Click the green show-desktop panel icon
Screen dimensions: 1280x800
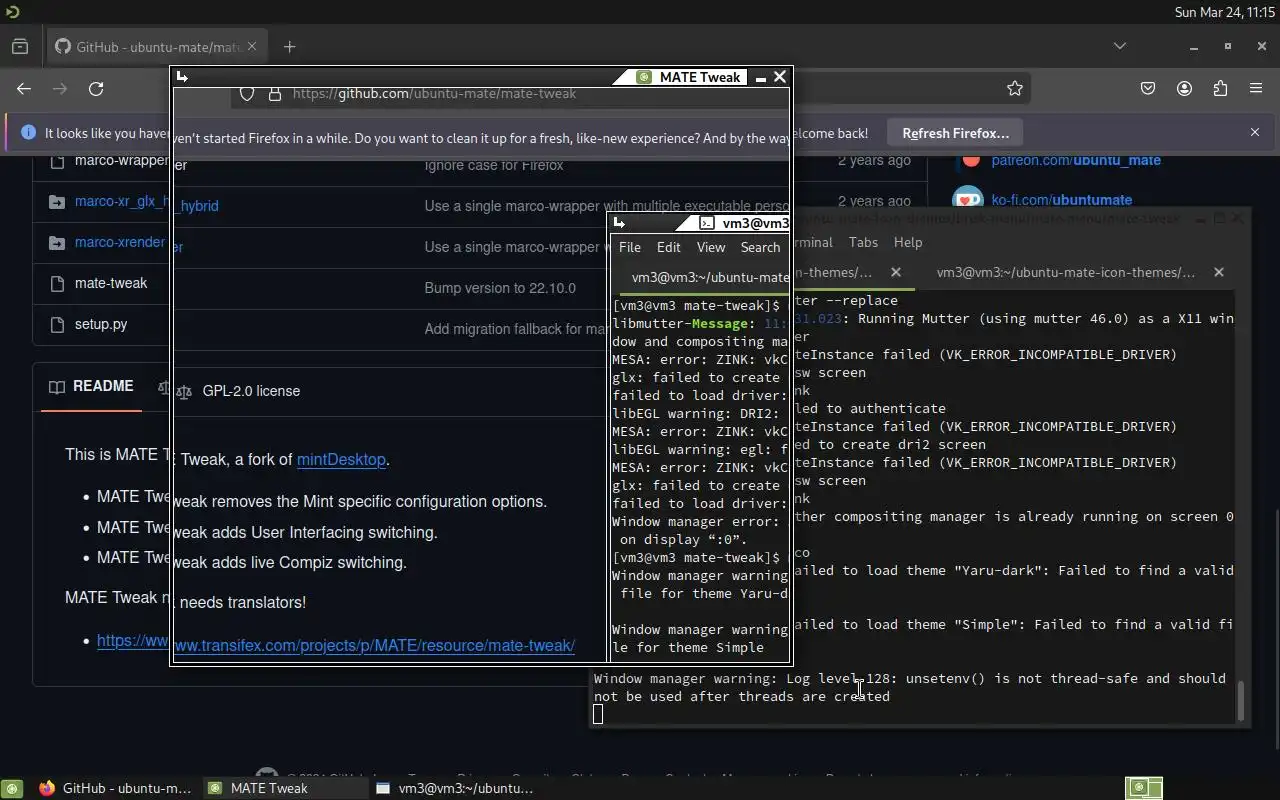click(13, 788)
